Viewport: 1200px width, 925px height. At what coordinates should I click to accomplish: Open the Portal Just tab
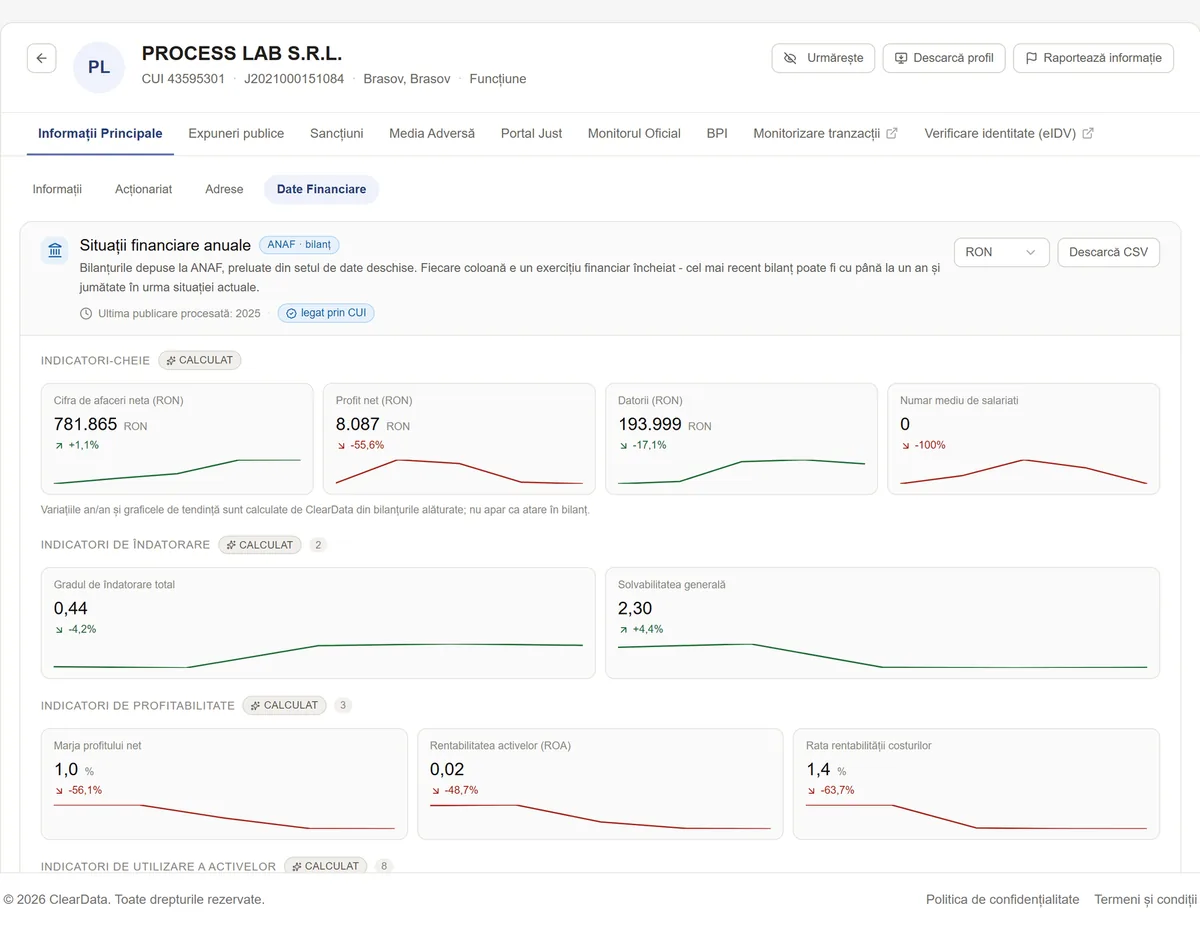pos(532,133)
